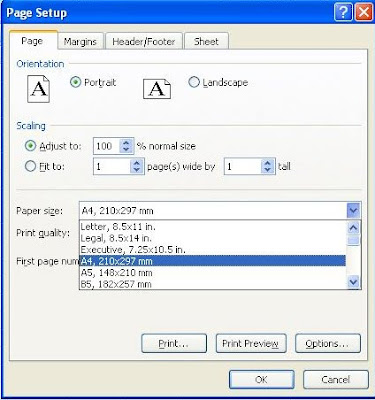The image size is (375, 400).
Task: Switch to the Page tab
Action: (32, 41)
